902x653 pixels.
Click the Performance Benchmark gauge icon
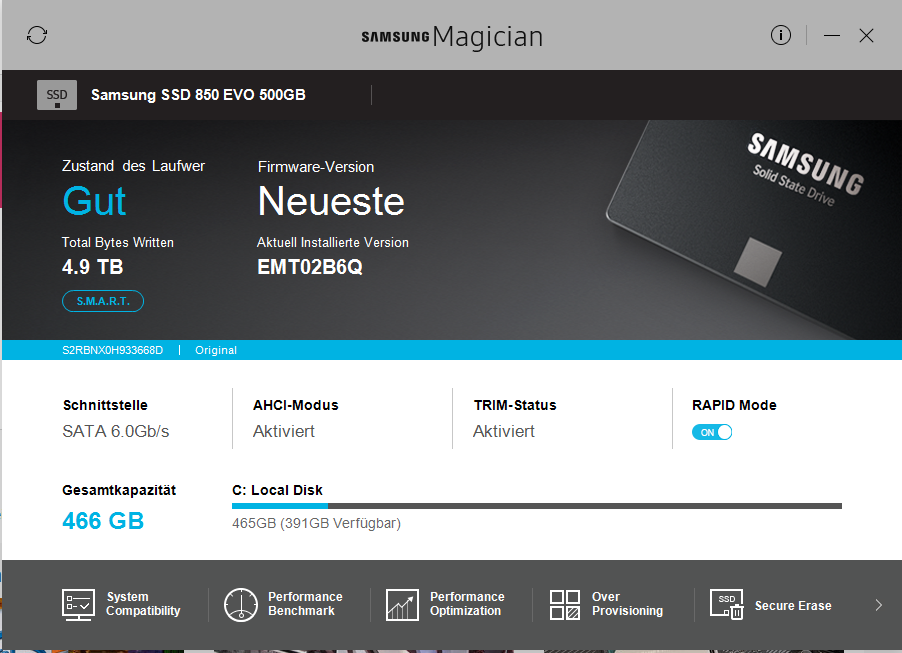(240, 605)
